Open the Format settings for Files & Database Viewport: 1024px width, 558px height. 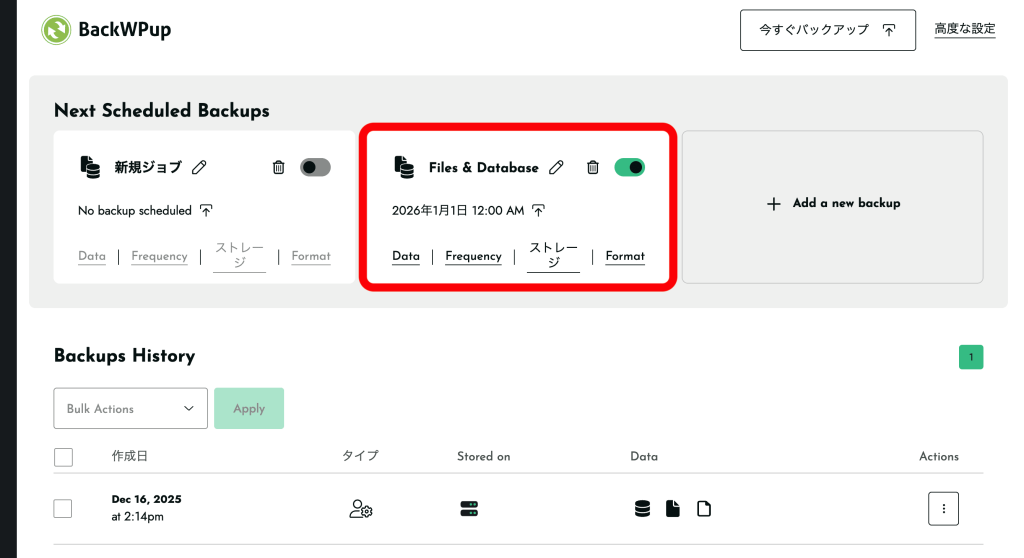[x=625, y=256]
